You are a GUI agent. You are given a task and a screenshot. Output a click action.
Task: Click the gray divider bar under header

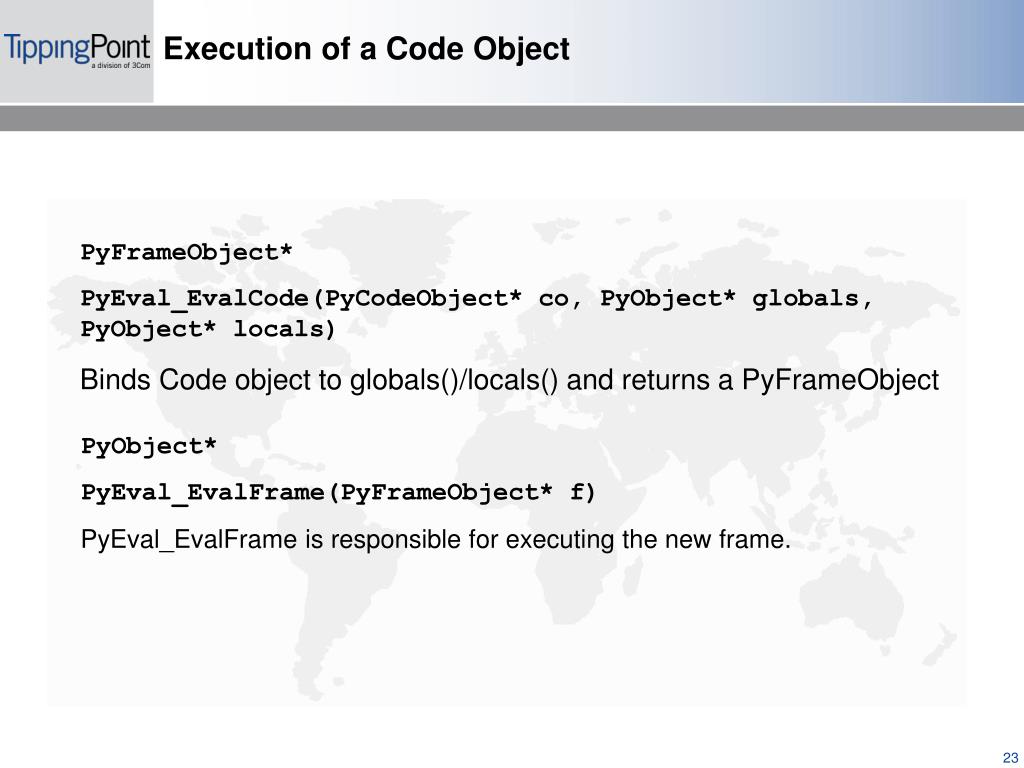pyautogui.click(x=512, y=118)
